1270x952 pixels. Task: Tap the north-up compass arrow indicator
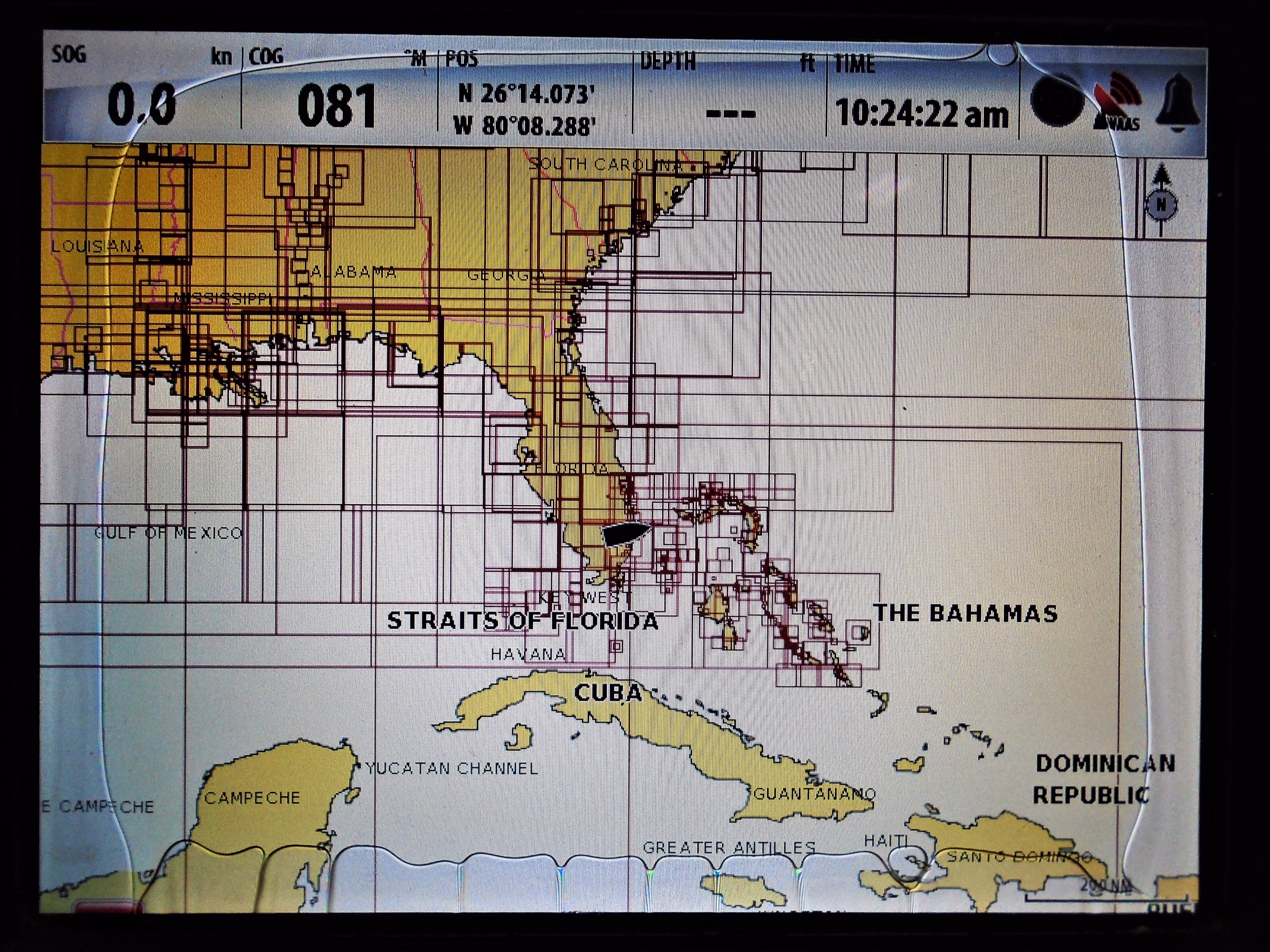click(x=1161, y=201)
